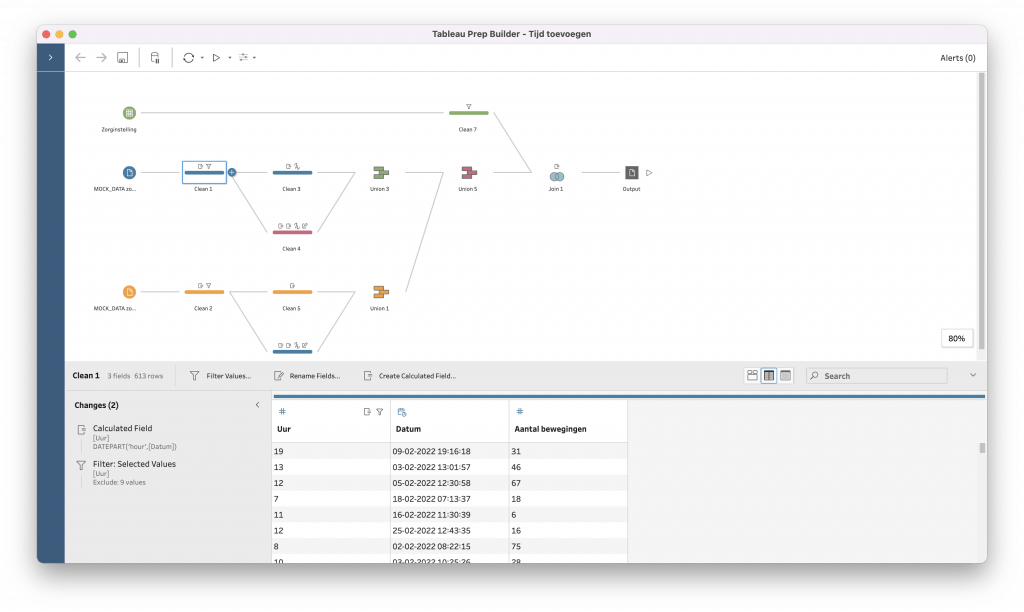This screenshot has height=612, width=1024.
Task: Open the run flow dropdown arrow
Action: tap(230, 58)
